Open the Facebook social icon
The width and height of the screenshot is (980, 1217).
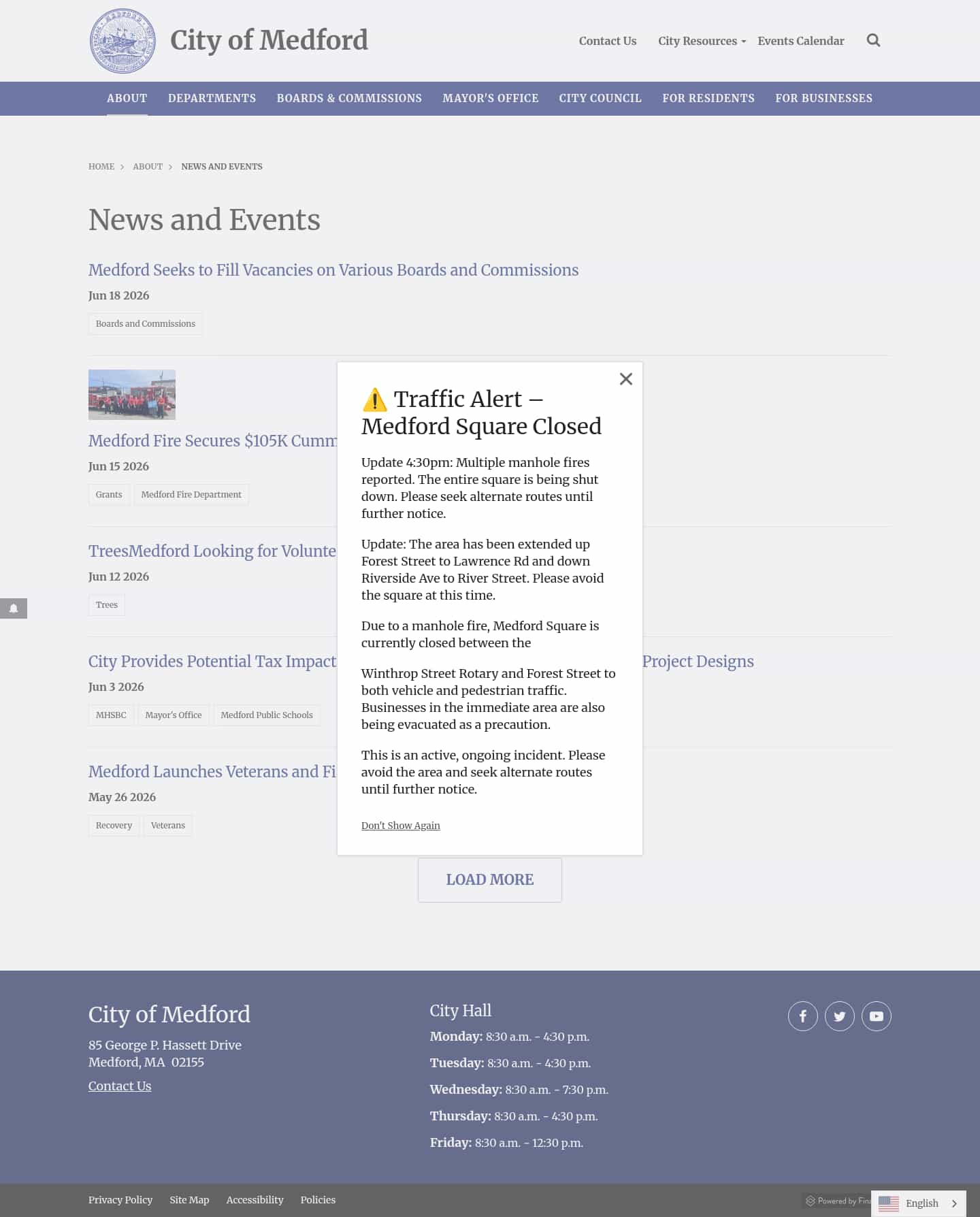[803, 1016]
